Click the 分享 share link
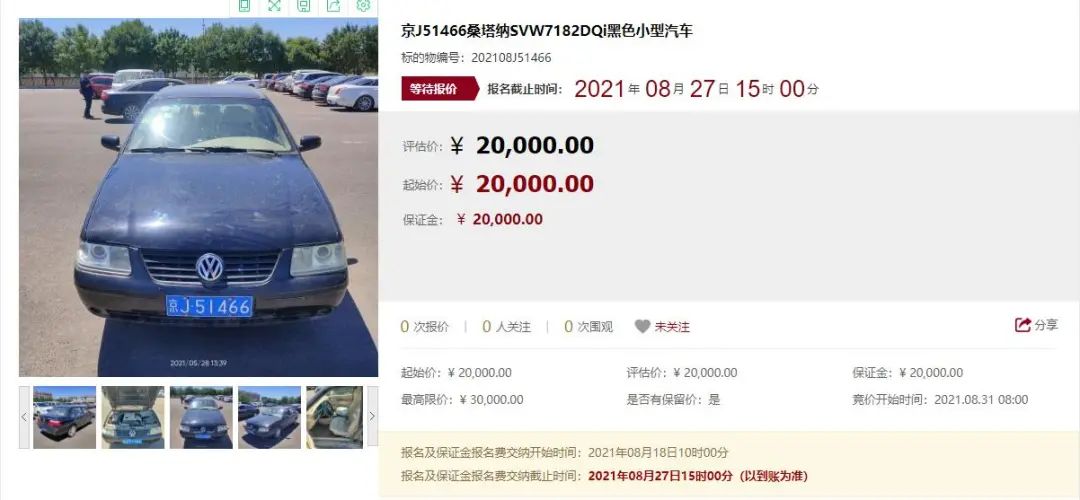The height and width of the screenshot is (500, 1080). pos(1046,325)
